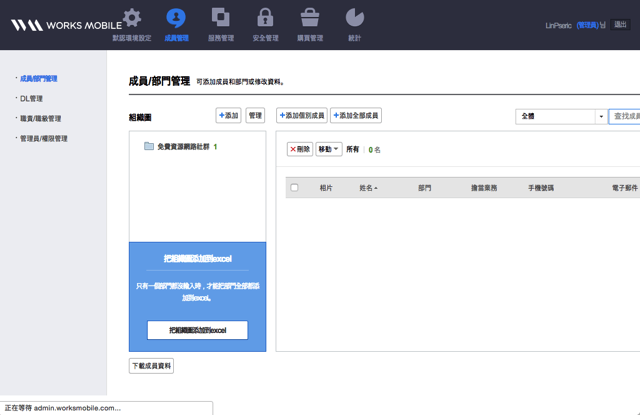Click the 下載成員資料 button

(152, 366)
